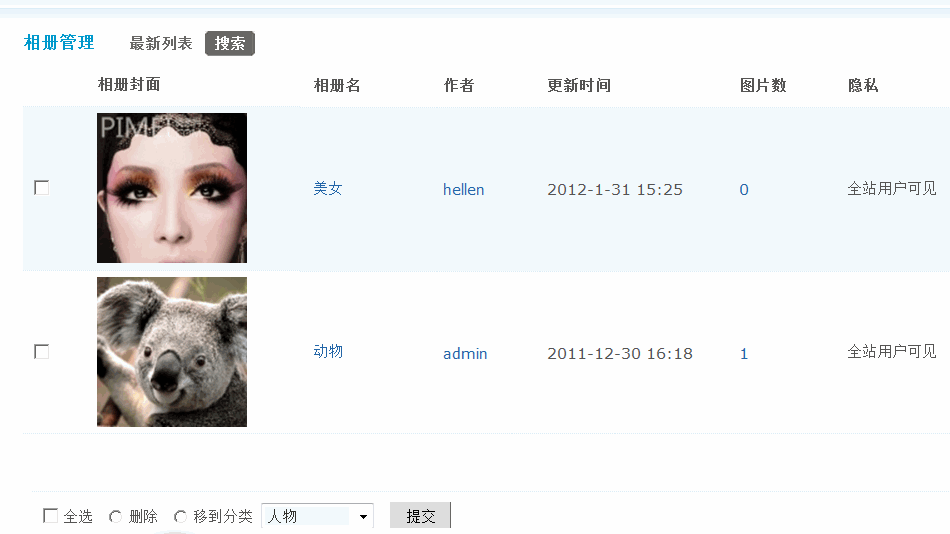Select the 移到分类 radio option

coord(180,516)
